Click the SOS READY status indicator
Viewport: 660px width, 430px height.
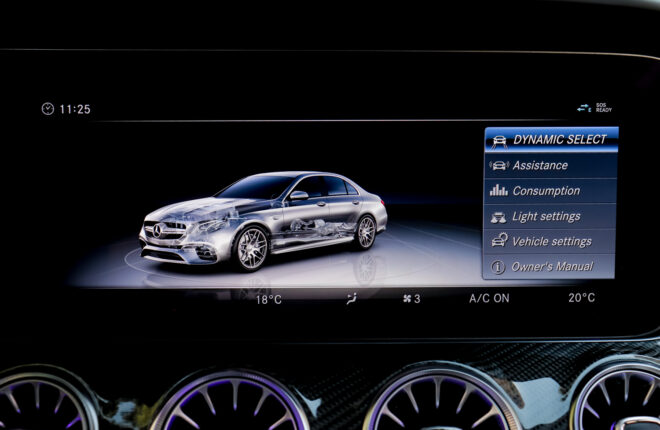(604, 108)
